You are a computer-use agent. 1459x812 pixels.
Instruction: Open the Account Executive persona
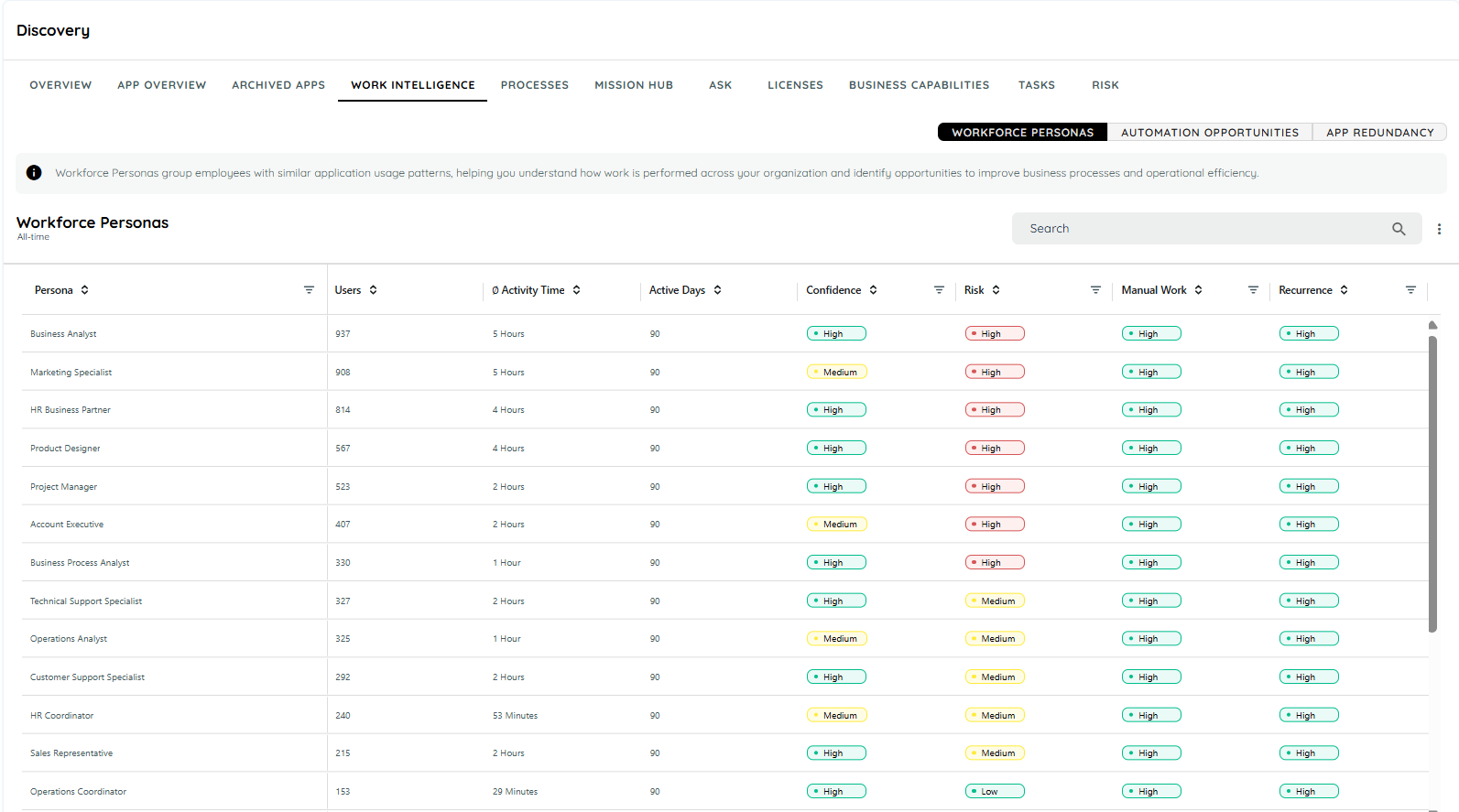coord(67,525)
